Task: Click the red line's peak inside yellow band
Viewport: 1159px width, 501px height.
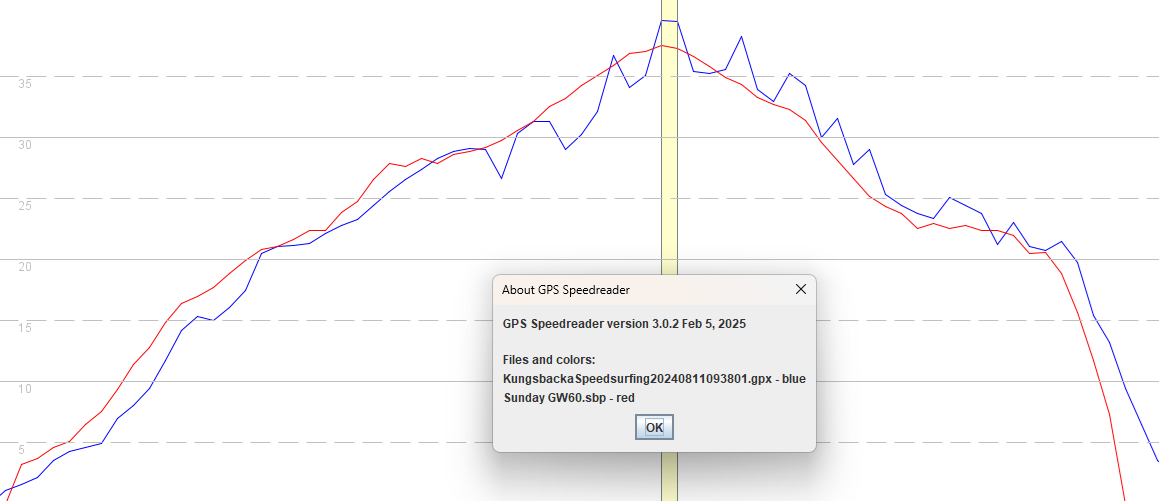Action: tap(664, 46)
